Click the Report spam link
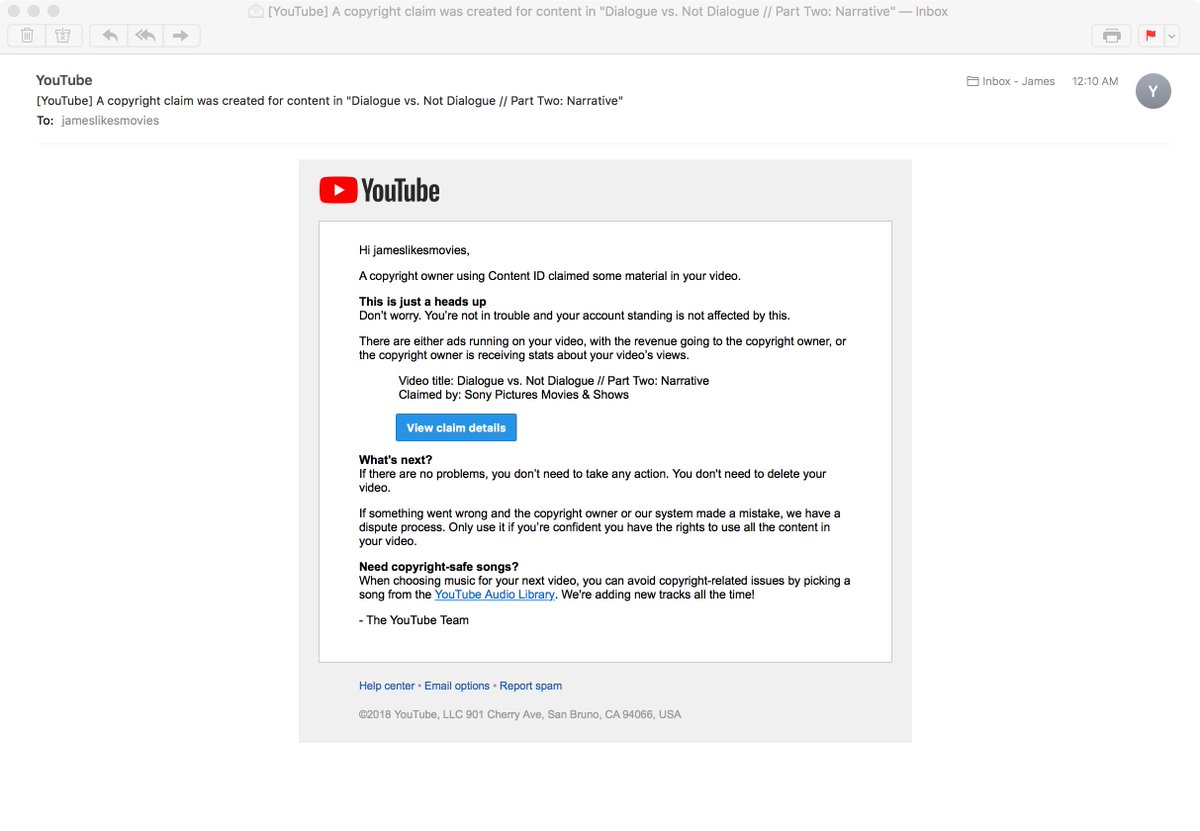 (x=531, y=686)
